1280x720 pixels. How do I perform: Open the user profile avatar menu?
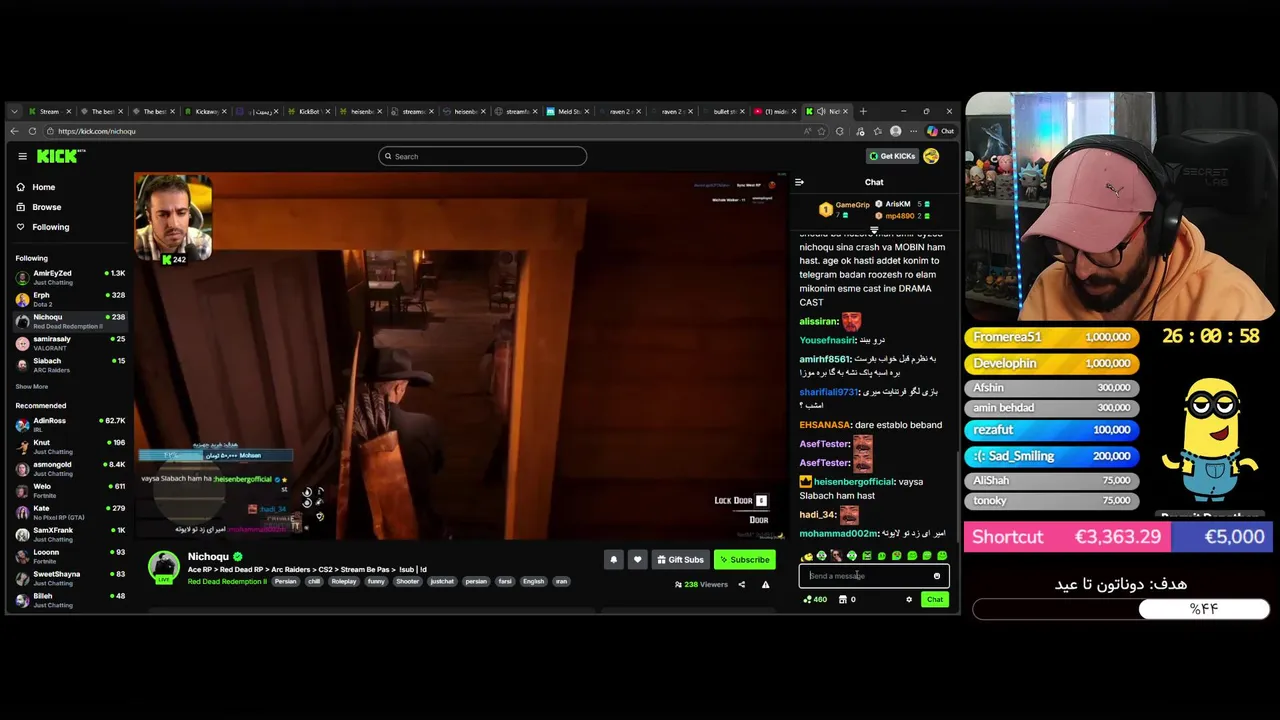(x=931, y=156)
